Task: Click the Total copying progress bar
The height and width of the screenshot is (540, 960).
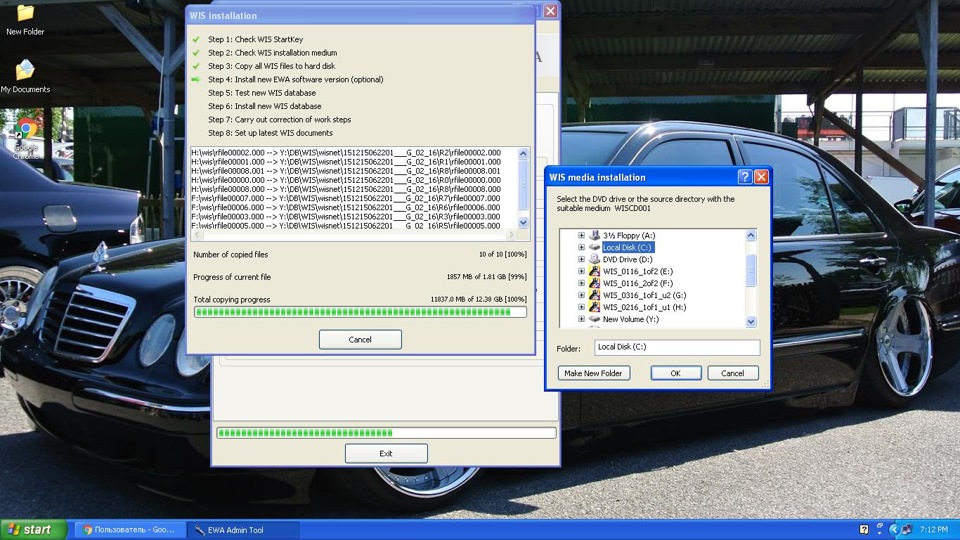Action: coord(360,312)
